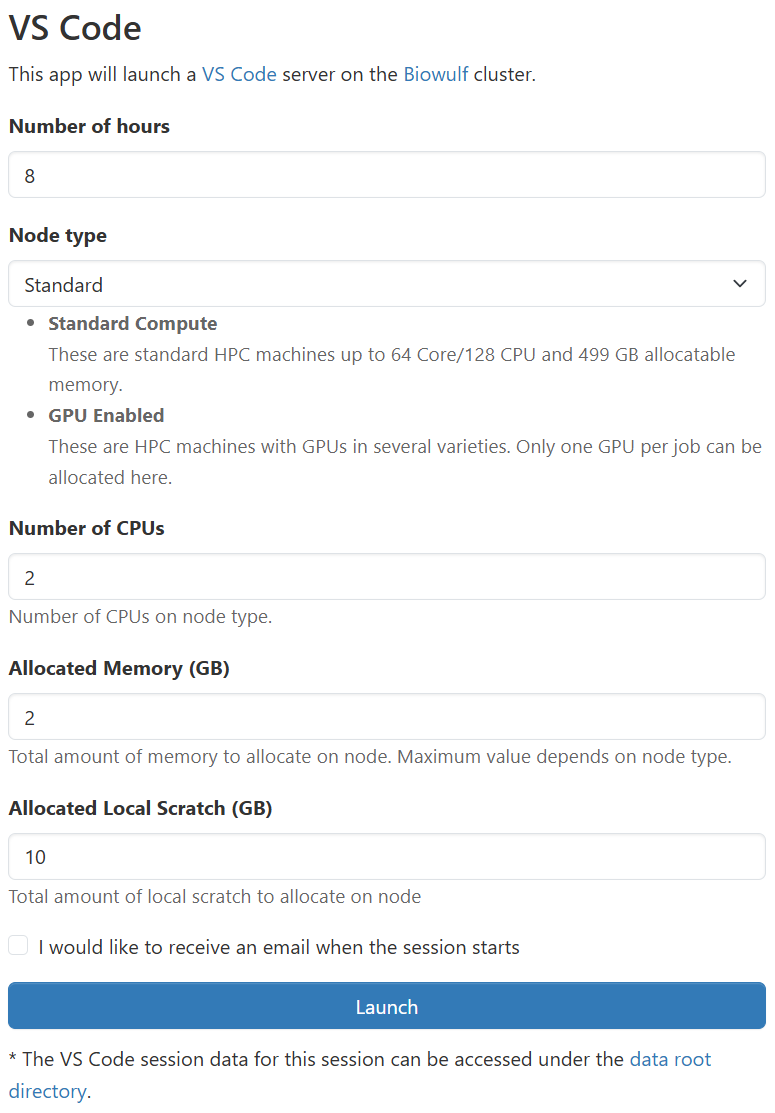Click the VS Code page heading

coord(75,27)
